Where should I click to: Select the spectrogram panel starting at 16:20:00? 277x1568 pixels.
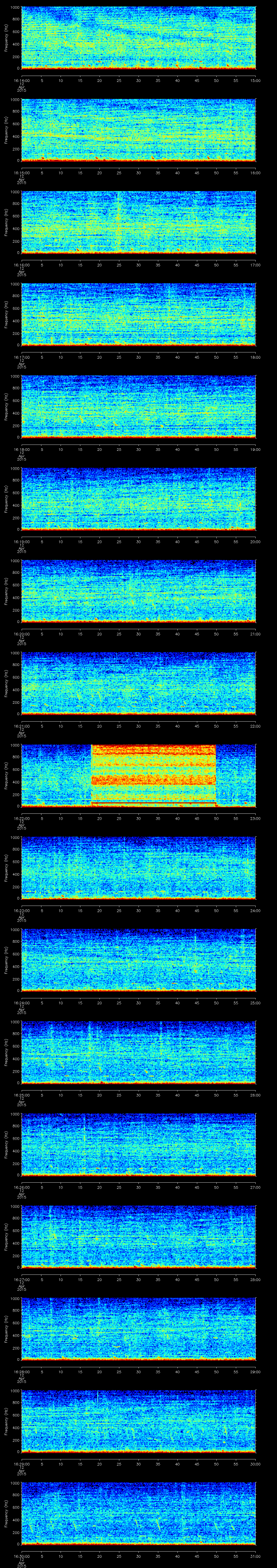point(138,591)
